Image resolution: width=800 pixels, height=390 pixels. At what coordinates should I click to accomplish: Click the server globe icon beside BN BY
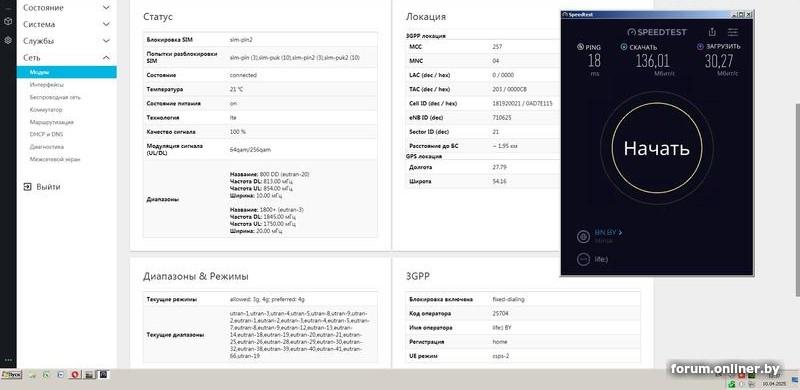pyautogui.click(x=583, y=237)
